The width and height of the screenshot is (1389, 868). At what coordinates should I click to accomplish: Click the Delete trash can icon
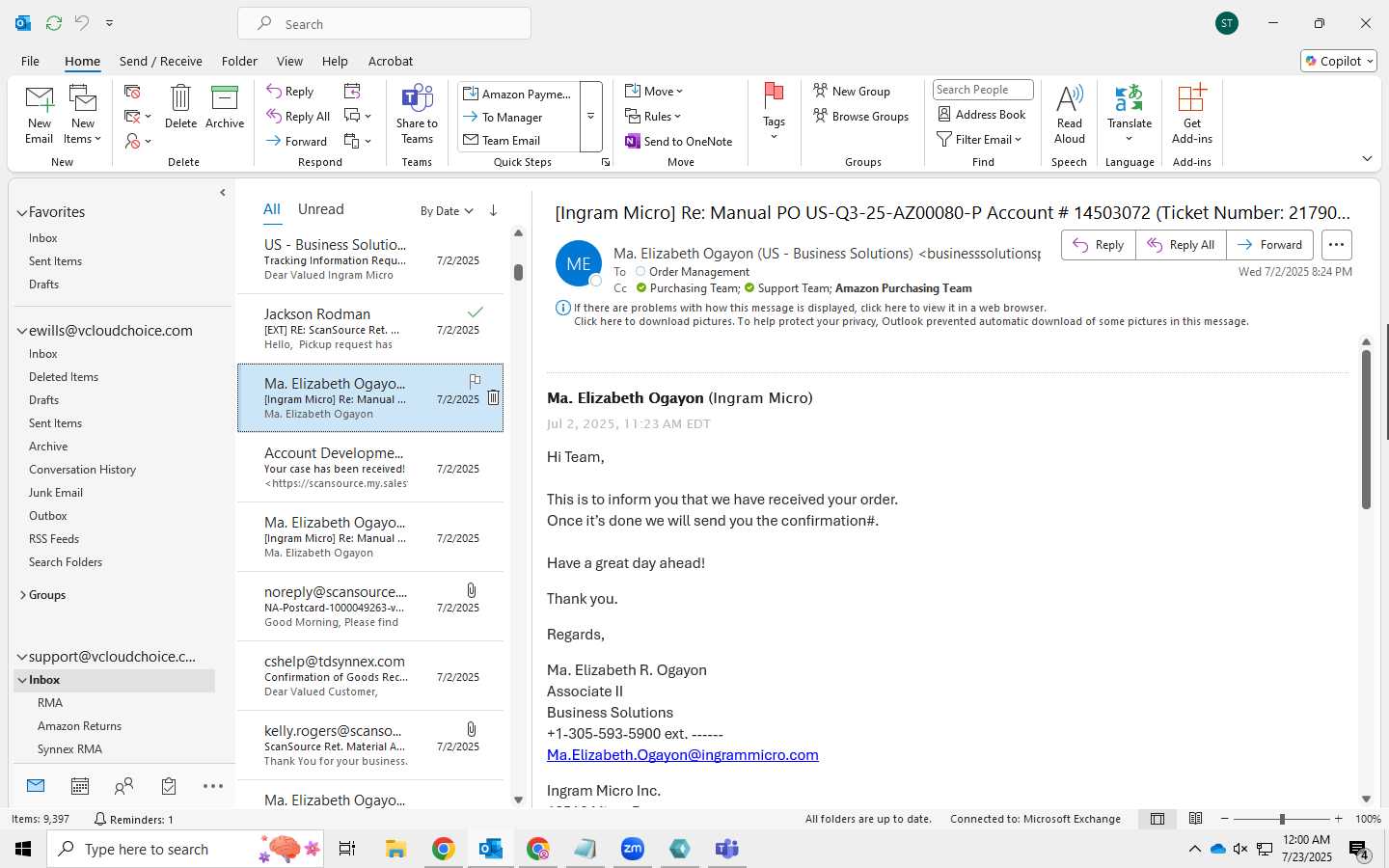[x=180, y=106]
